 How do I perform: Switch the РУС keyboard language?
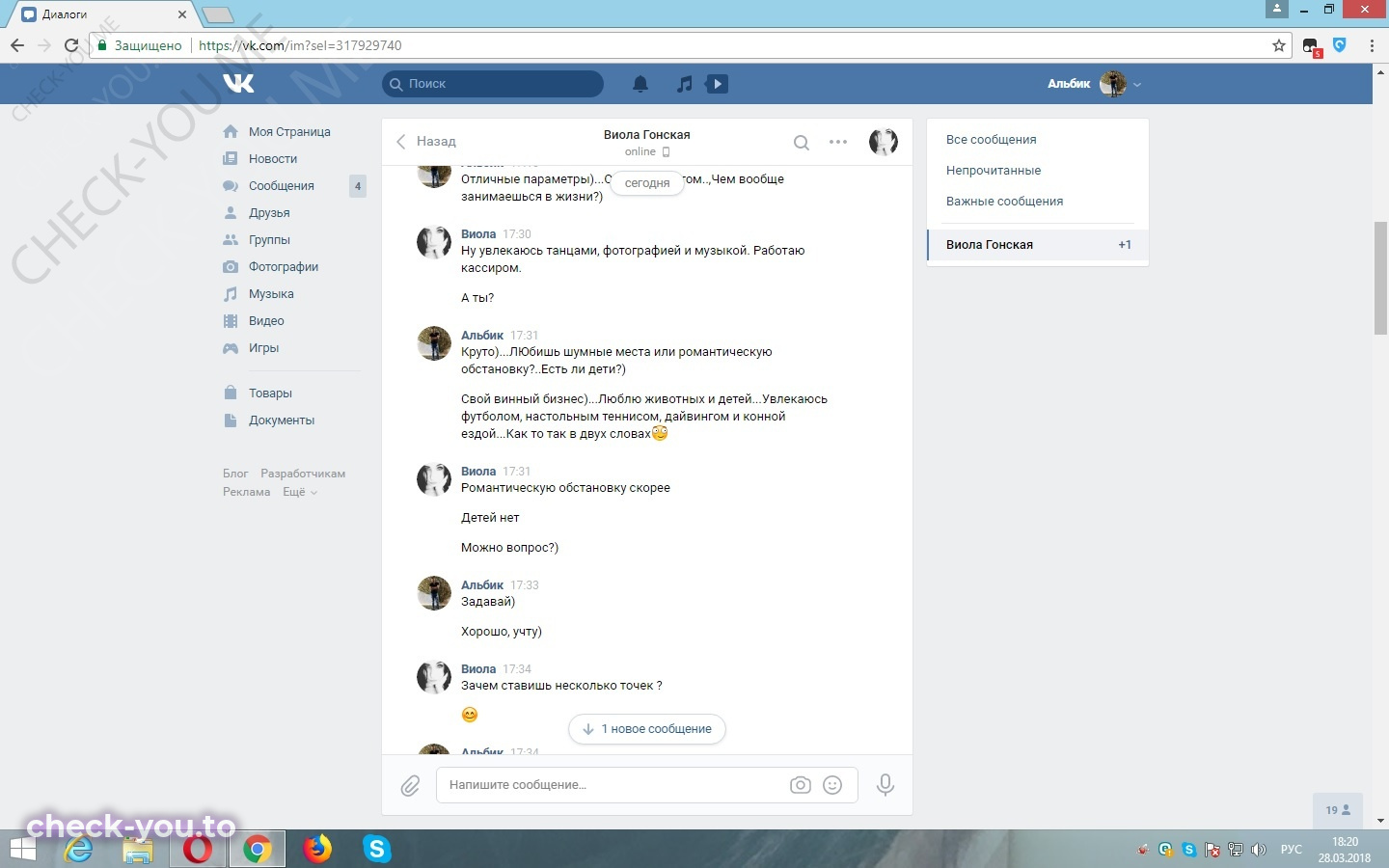pos(1291,850)
